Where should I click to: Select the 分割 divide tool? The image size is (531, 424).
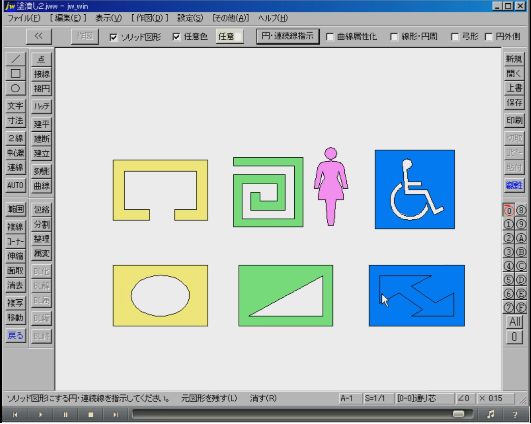(41, 224)
